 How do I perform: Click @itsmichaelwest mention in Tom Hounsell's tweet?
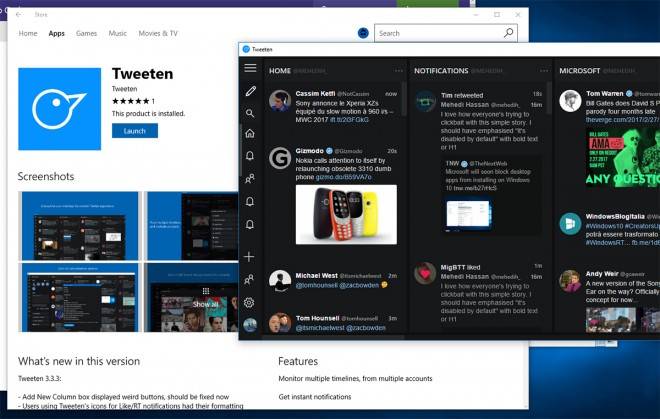(x=320, y=328)
